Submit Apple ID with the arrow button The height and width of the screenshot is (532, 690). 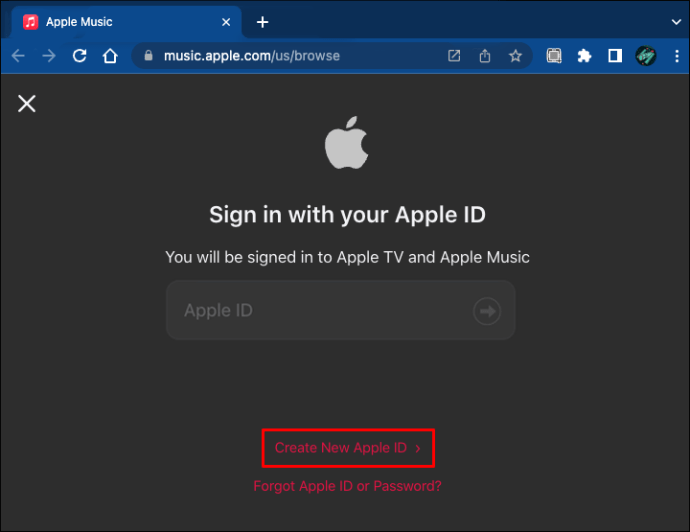coord(487,312)
